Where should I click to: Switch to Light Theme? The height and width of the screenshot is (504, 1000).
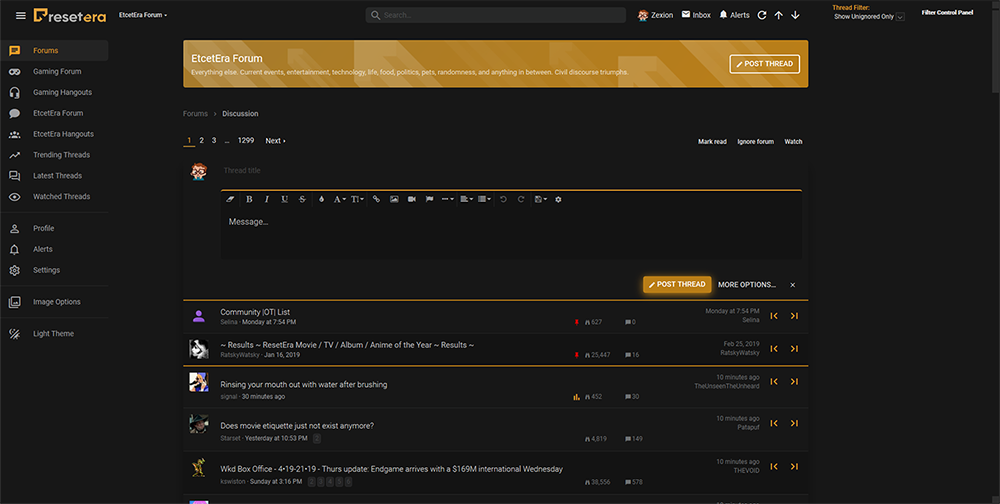point(53,334)
